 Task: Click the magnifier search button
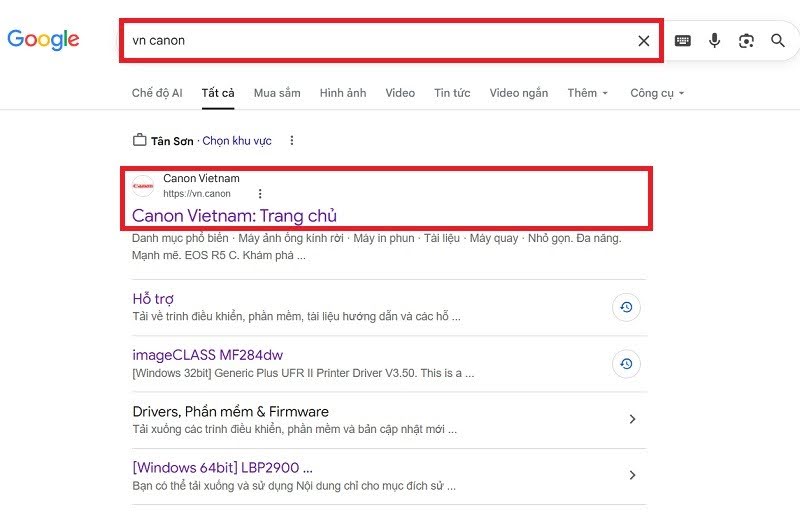(778, 41)
